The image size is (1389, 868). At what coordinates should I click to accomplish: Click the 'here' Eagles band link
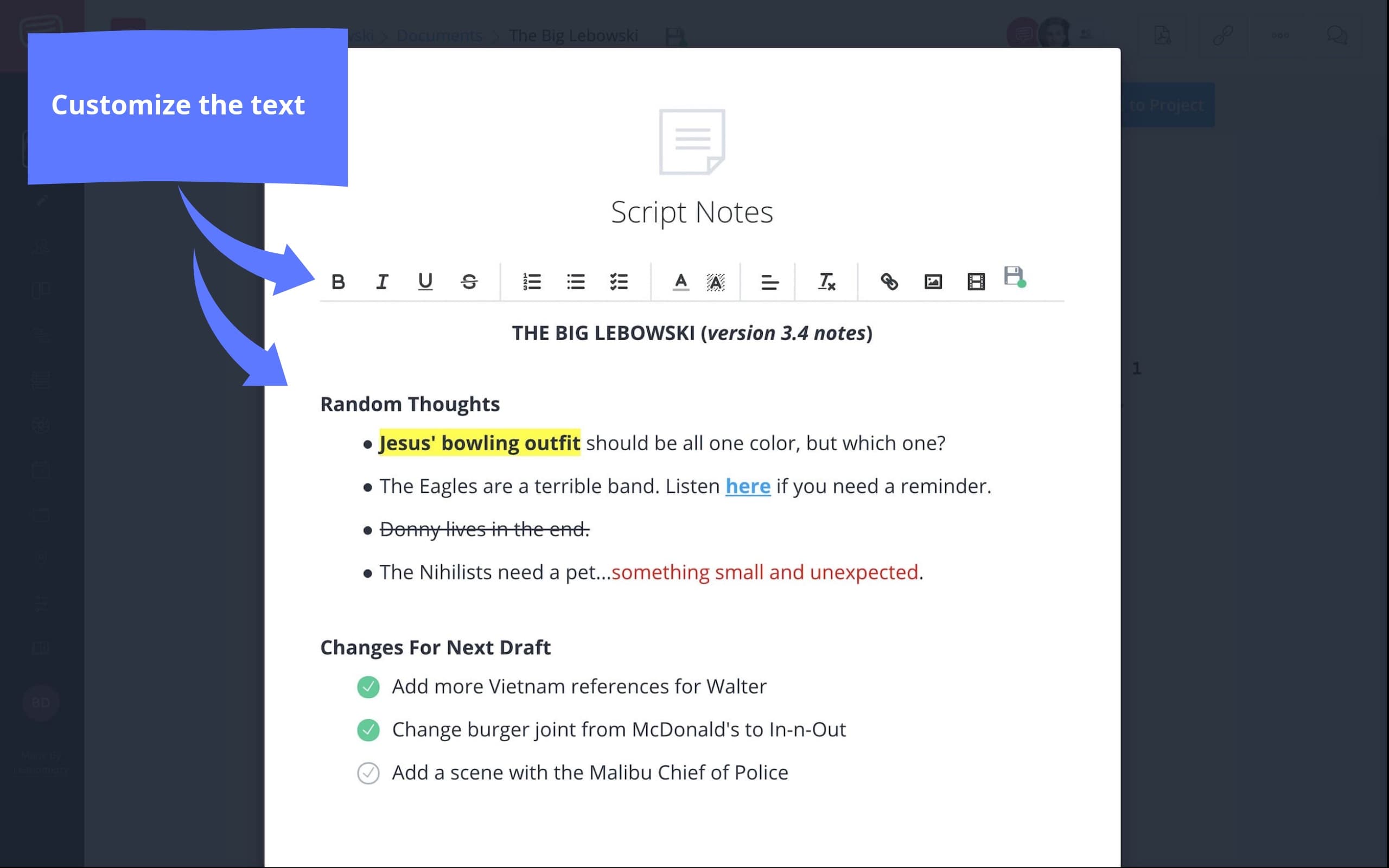click(748, 485)
